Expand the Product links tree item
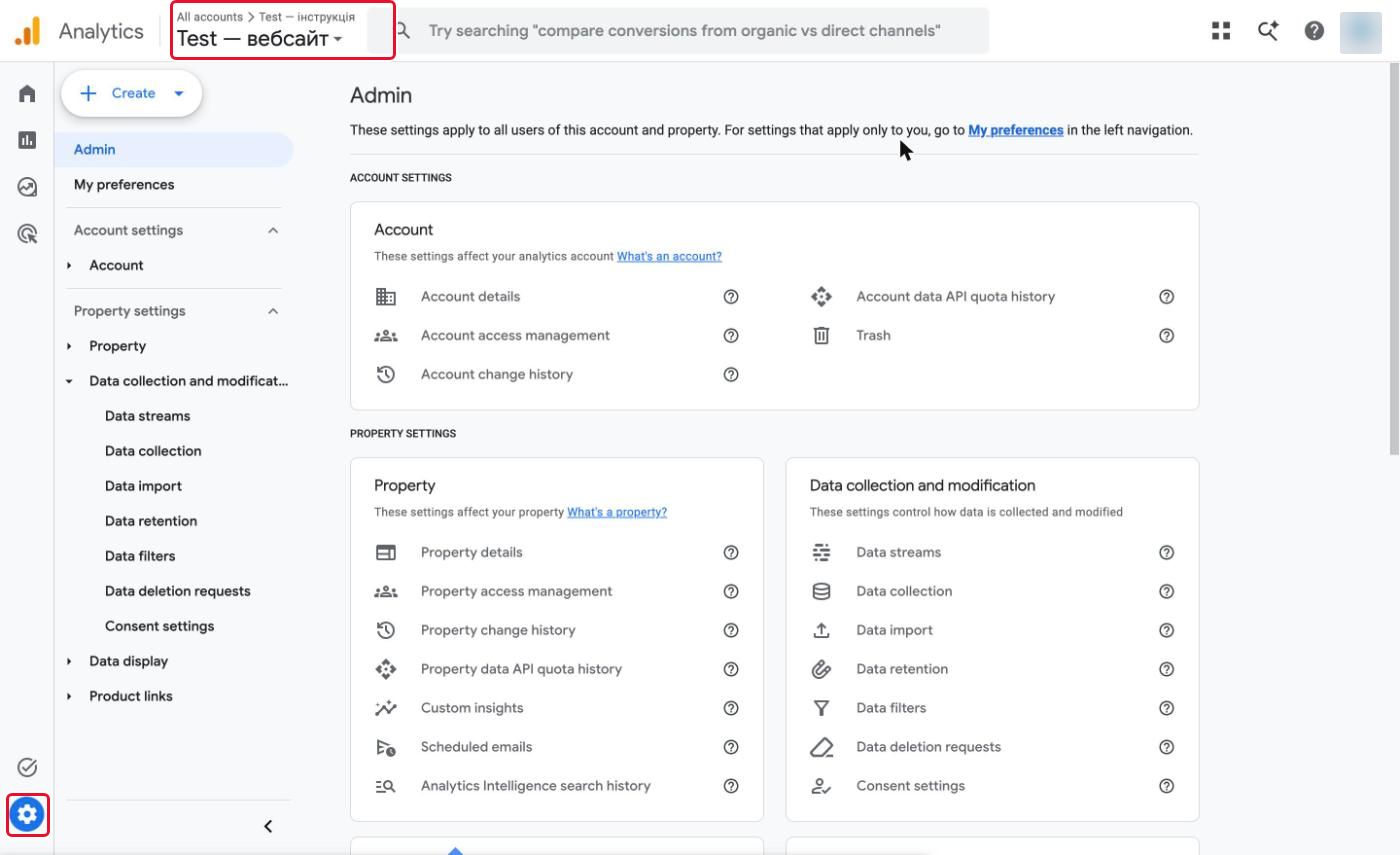The image size is (1400, 855). coord(69,697)
